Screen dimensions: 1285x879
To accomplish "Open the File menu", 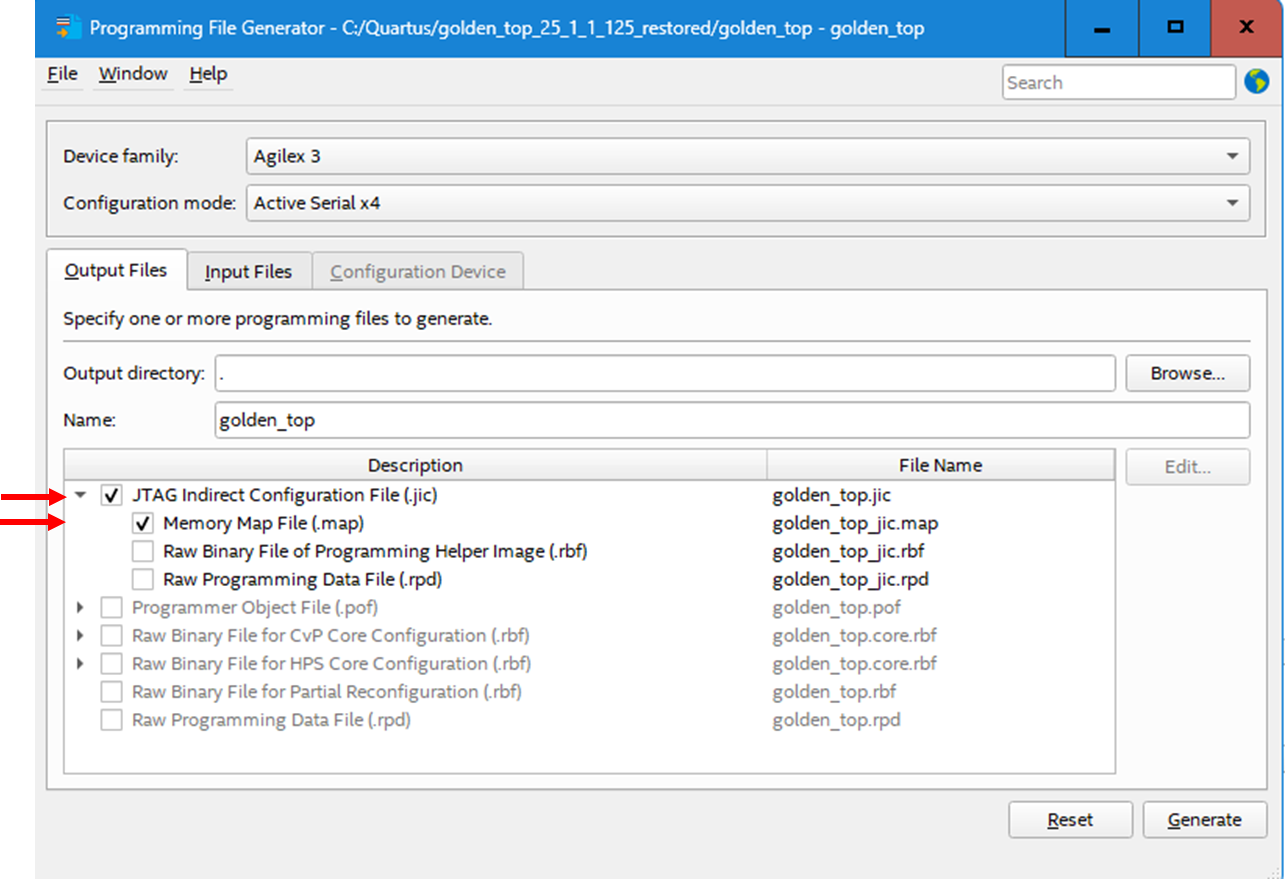I will (62, 74).
